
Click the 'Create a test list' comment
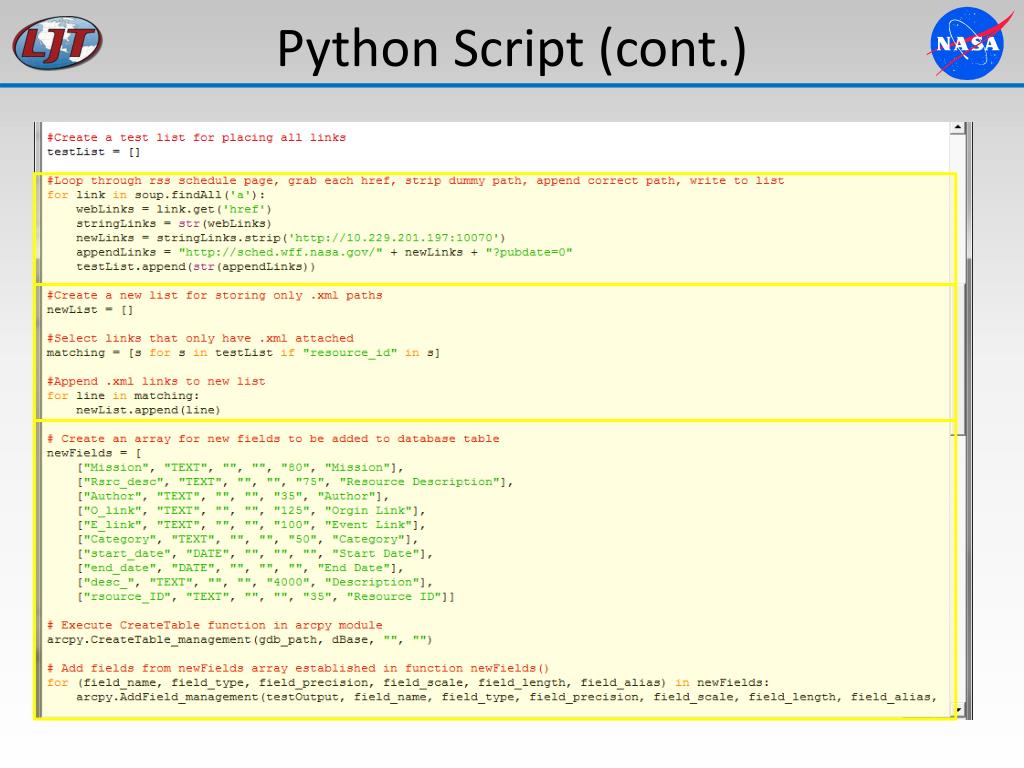coord(196,137)
